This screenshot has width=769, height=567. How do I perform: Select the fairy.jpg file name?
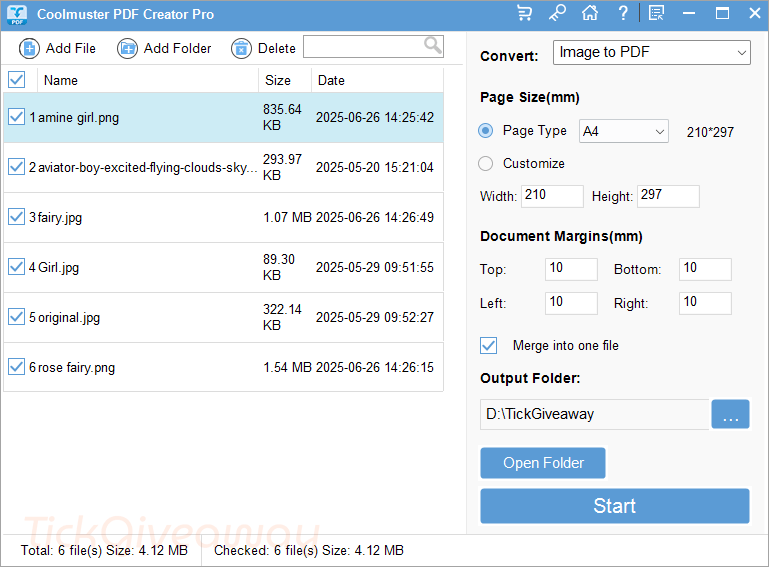(60, 217)
